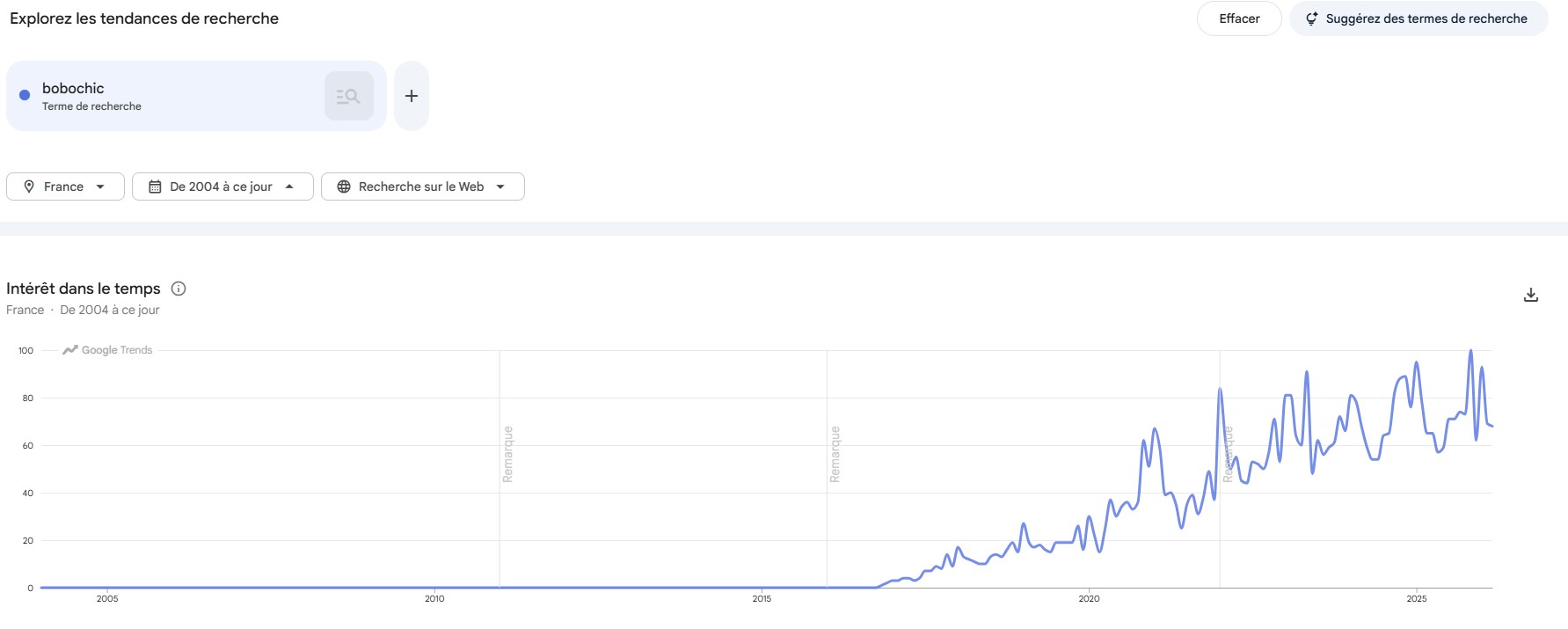The image size is (1568, 629).
Task: Click the Remarque marker near 2016
Action: point(835,454)
